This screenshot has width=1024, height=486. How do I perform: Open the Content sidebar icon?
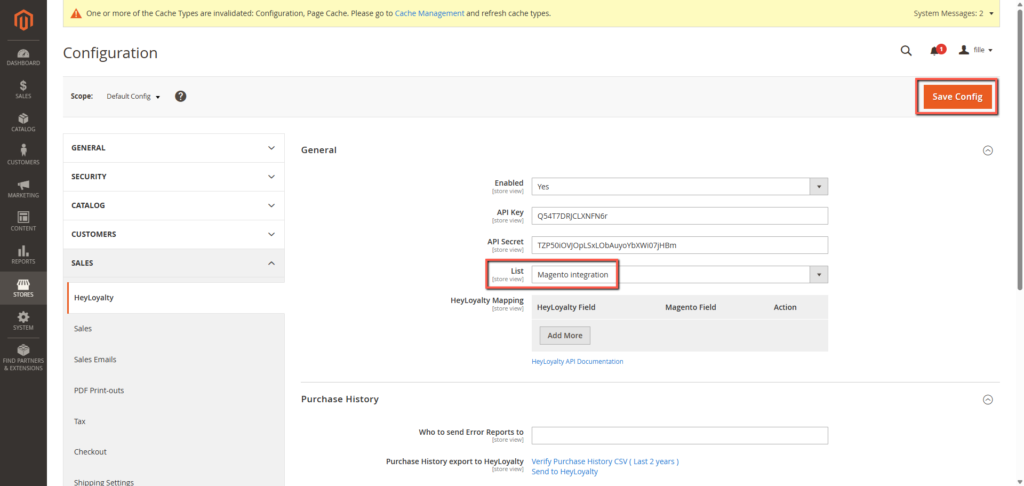pos(23,221)
